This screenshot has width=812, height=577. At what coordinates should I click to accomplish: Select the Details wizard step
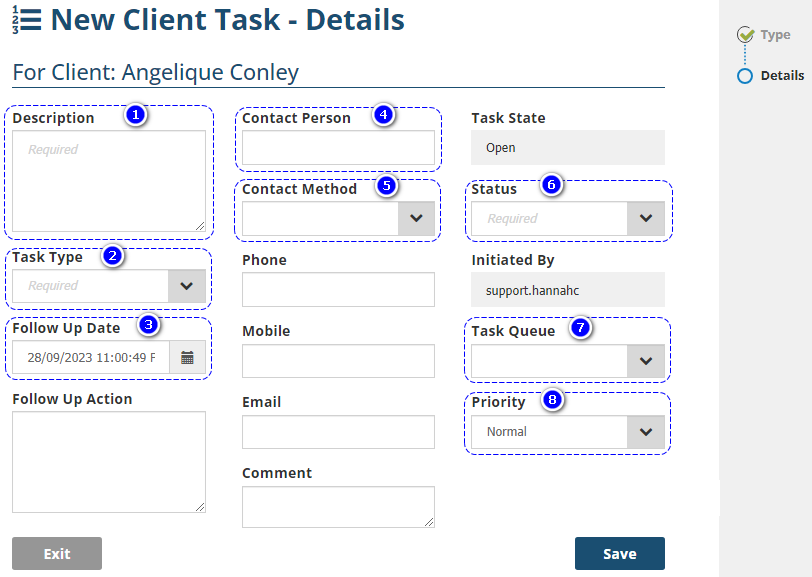pos(782,76)
